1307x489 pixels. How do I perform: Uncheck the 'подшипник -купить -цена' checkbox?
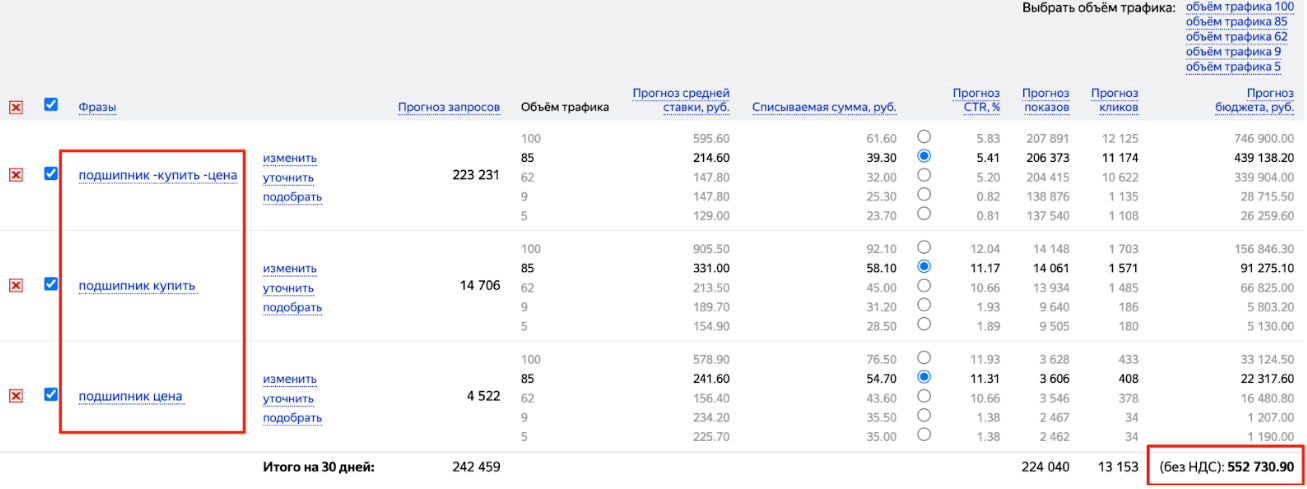click(52, 174)
